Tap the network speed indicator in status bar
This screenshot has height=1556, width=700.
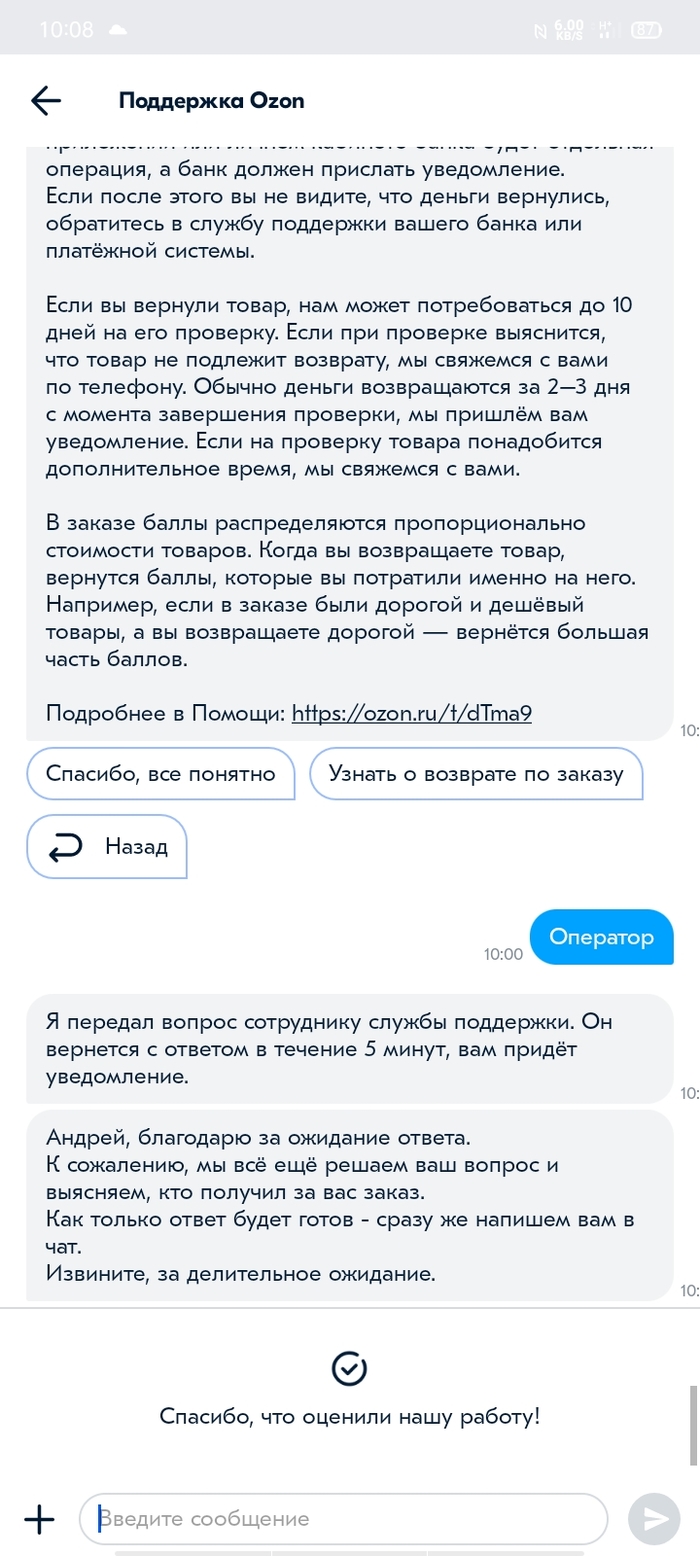pyautogui.click(x=569, y=30)
